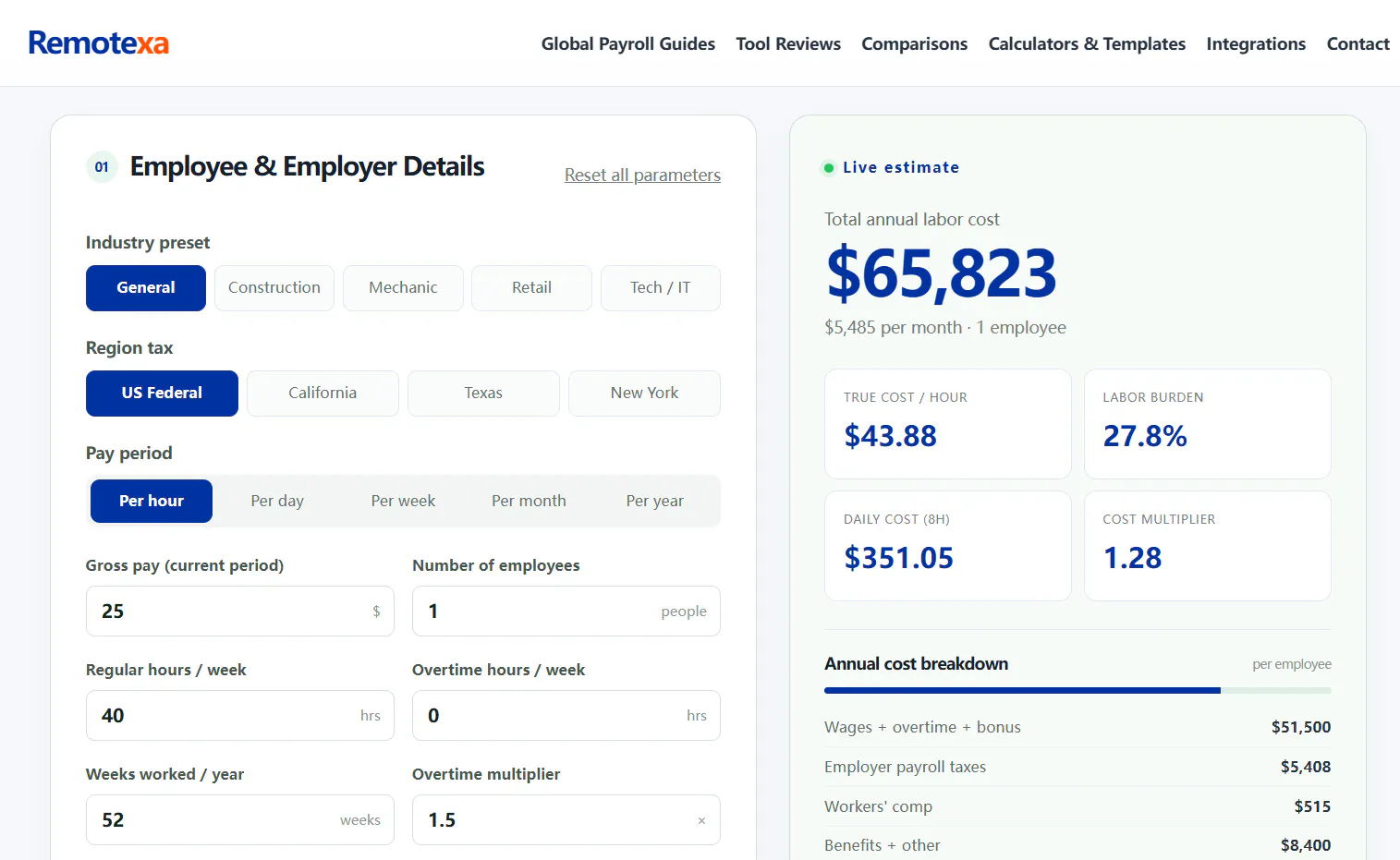Open the Global Payroll Guides menu

point(628,43)
